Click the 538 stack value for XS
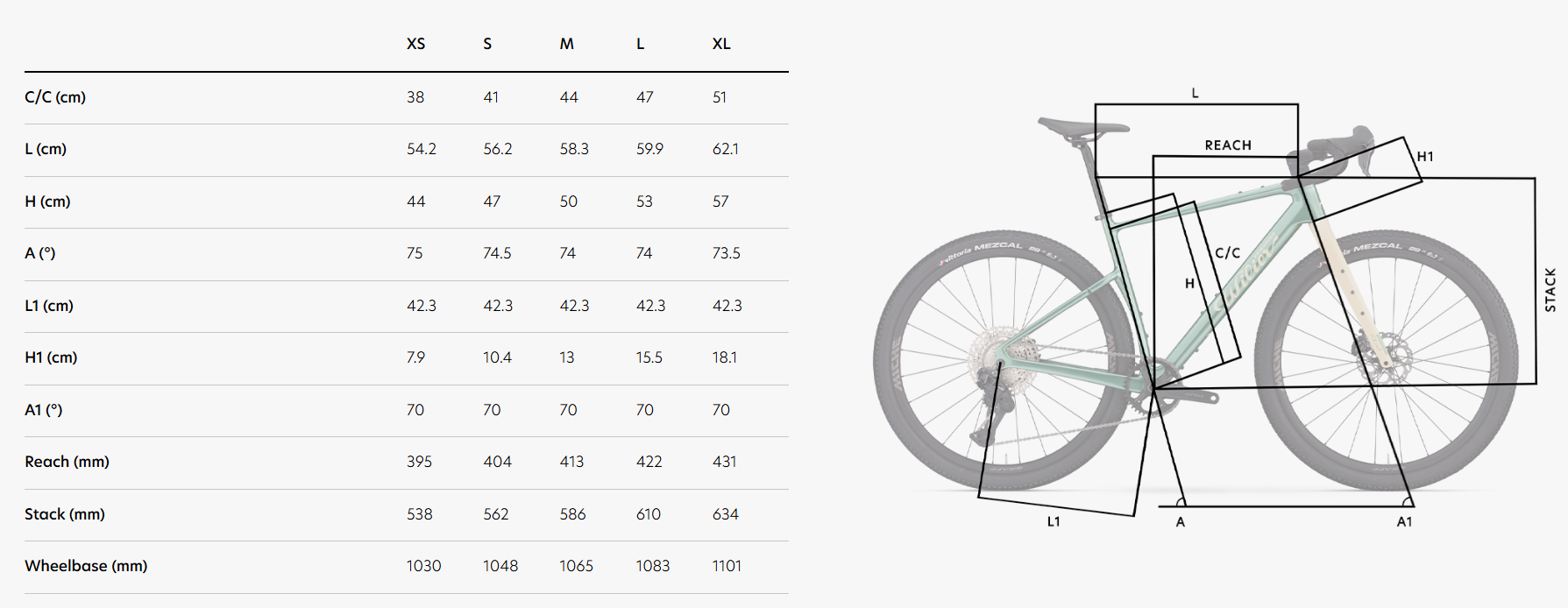The width and height of the screenshot is (1568, 608). [x=419, y=514]
